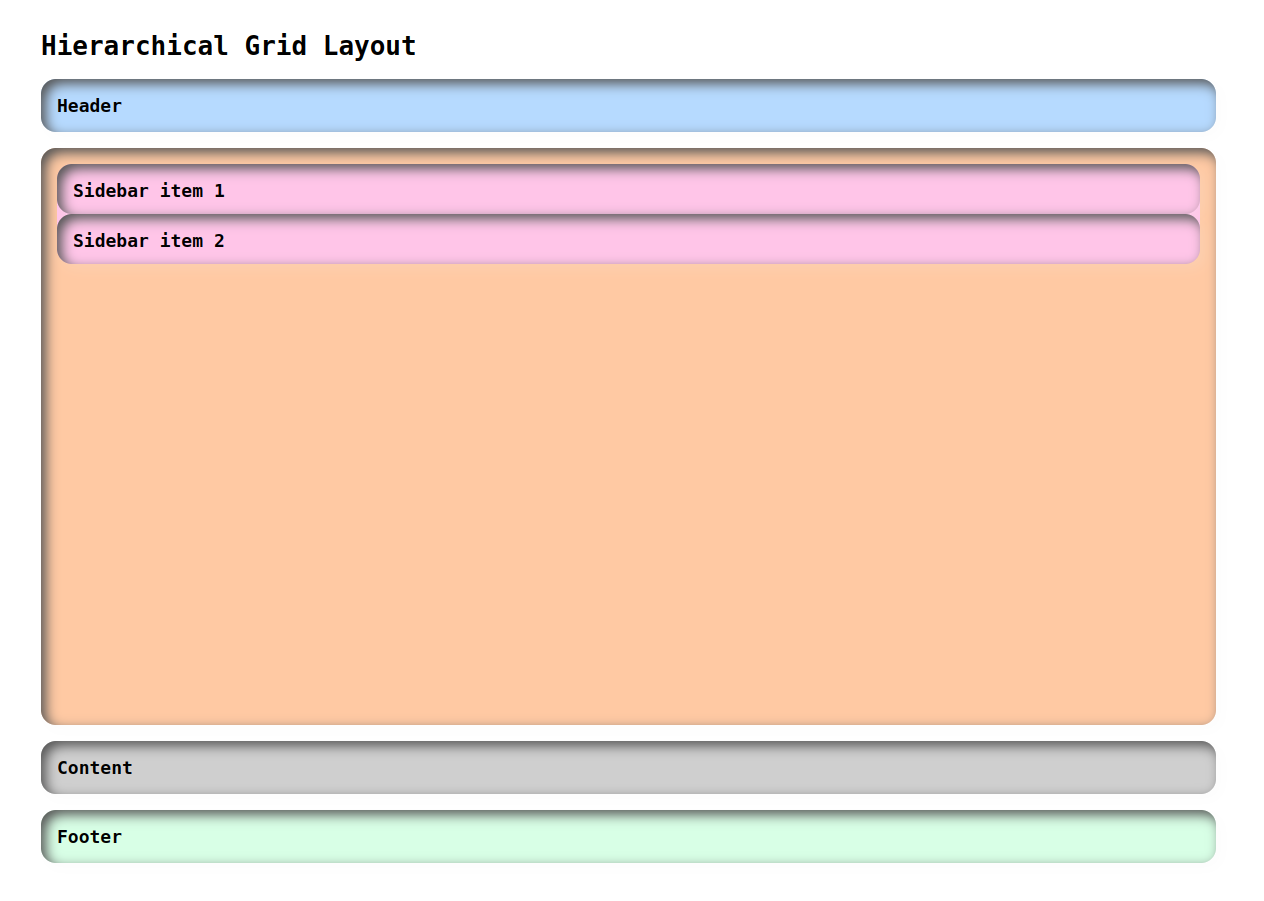This screenshot has height=901, width=1264.
Task: Click the Header panel
Action: tap(628, 106)
